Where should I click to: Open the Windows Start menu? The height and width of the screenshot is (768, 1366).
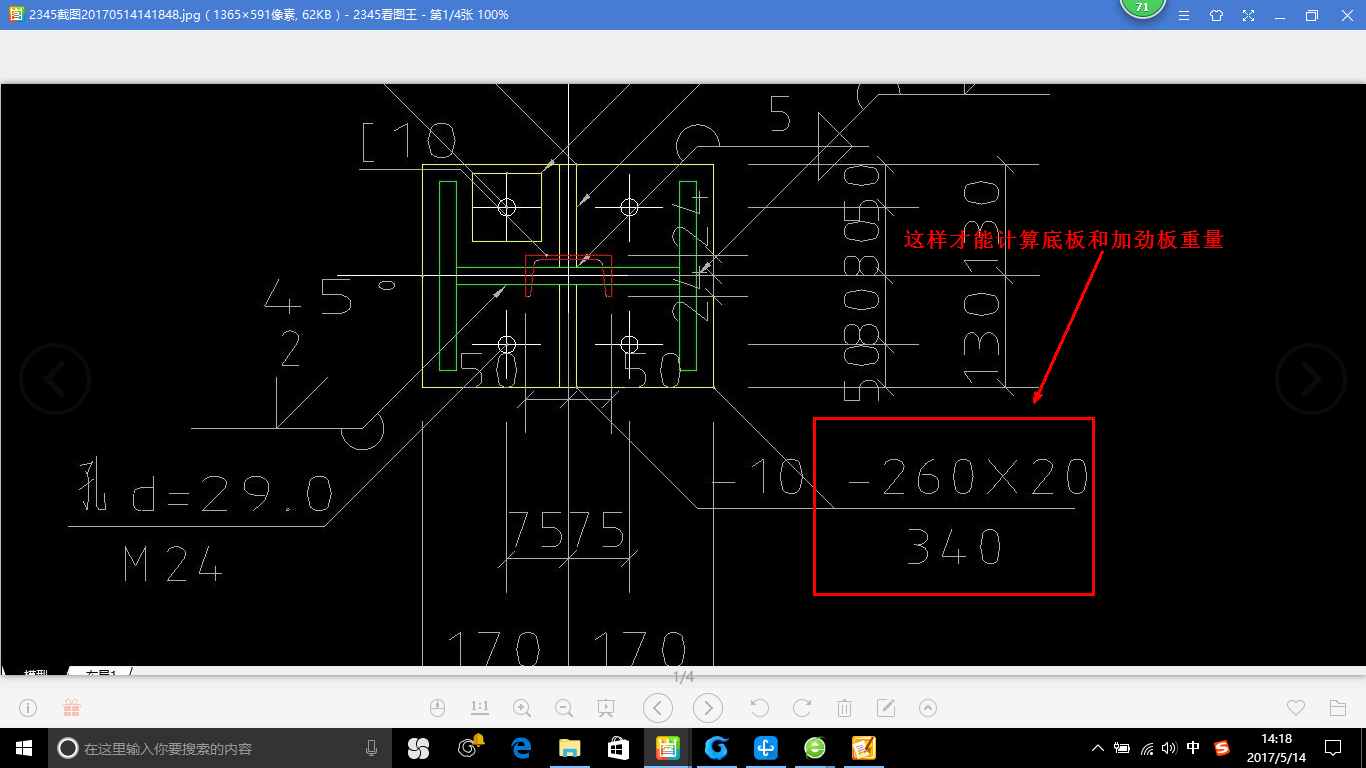tap(24, 748)
